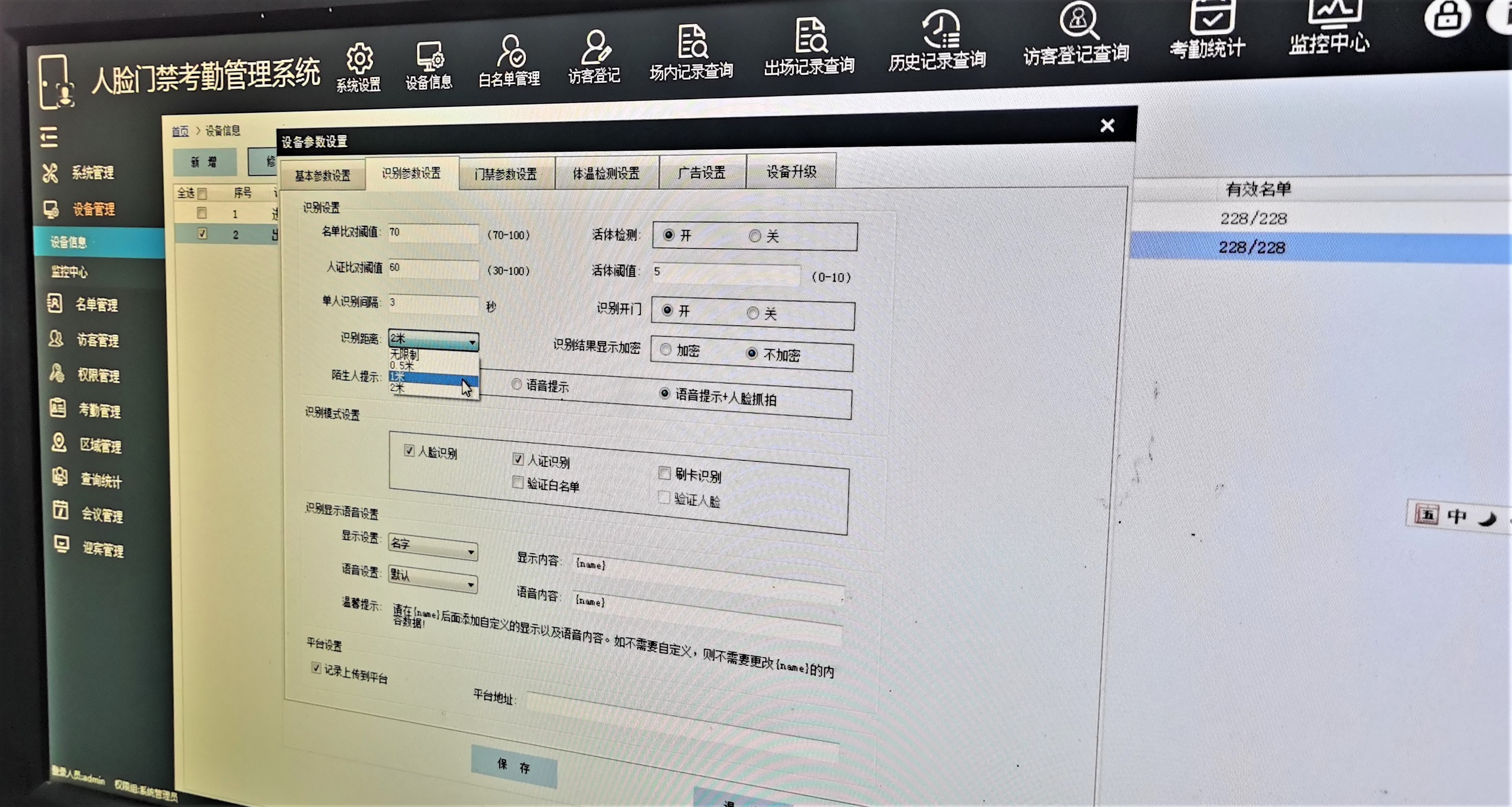Select 无限制 from distance list

pyautogui.click(x=434, y=354)
